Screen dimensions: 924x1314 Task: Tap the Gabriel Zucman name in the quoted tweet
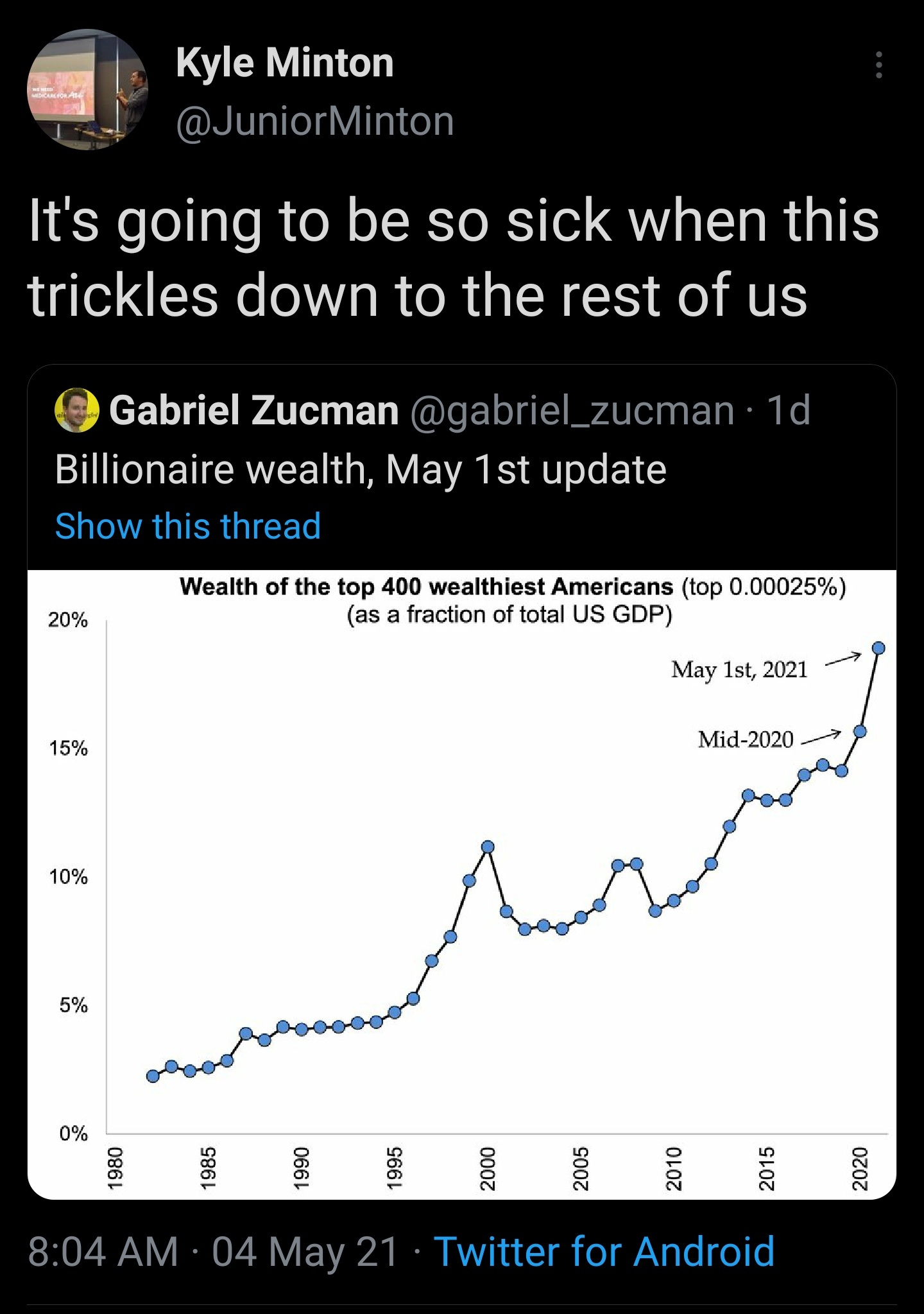254,410
